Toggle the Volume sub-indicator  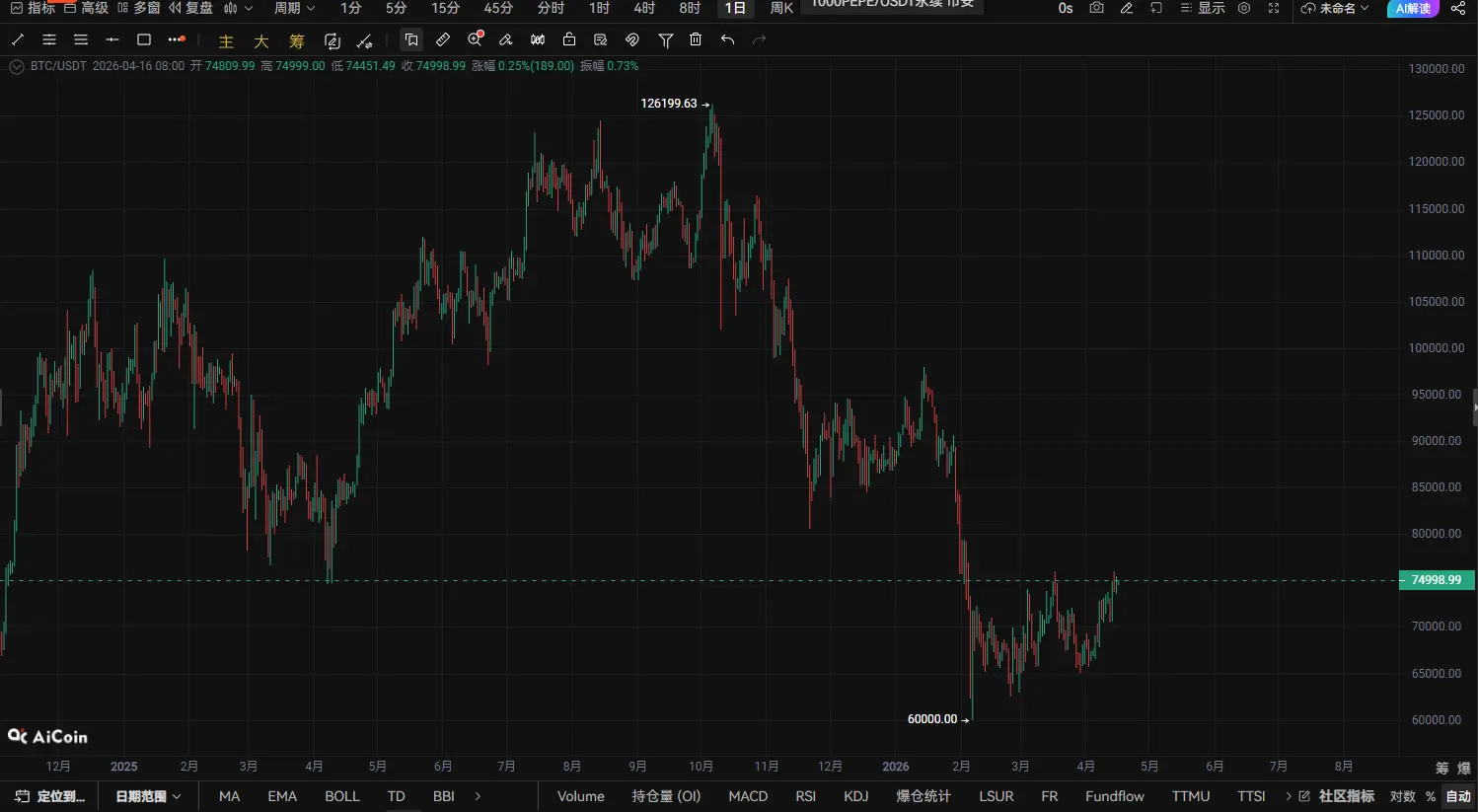tap(581, 796)
